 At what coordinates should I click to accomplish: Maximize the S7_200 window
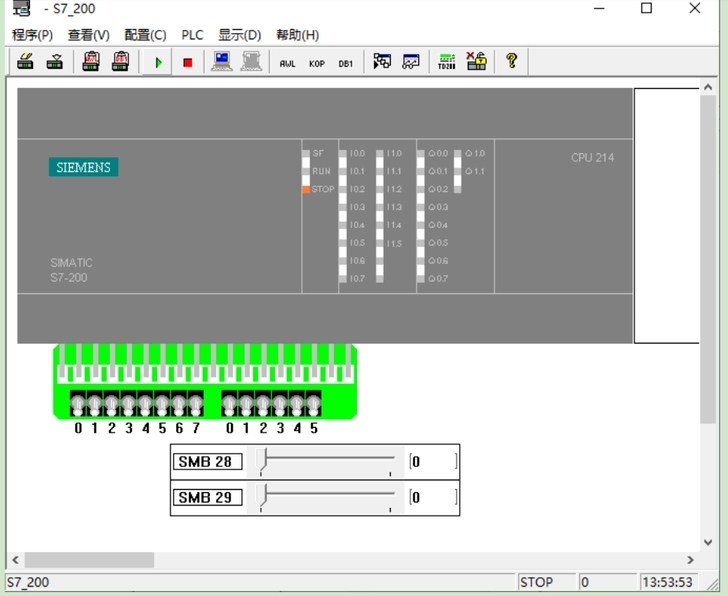pos(646,8)
